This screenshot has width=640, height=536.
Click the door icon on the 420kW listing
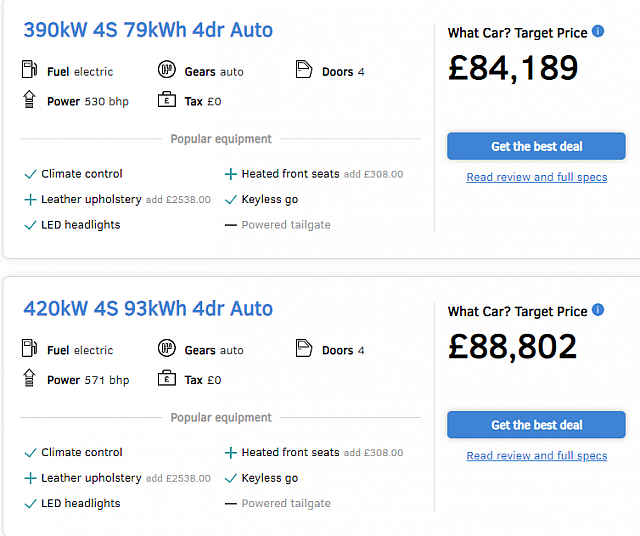(304, 348)
